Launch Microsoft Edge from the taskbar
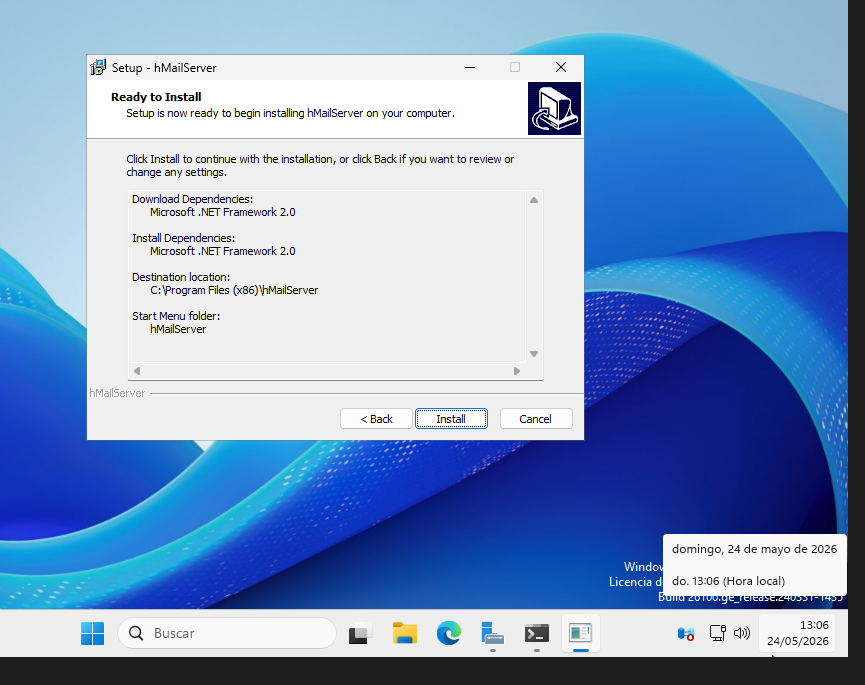This screenshot has width=865, height=685. tap(448, 633)
